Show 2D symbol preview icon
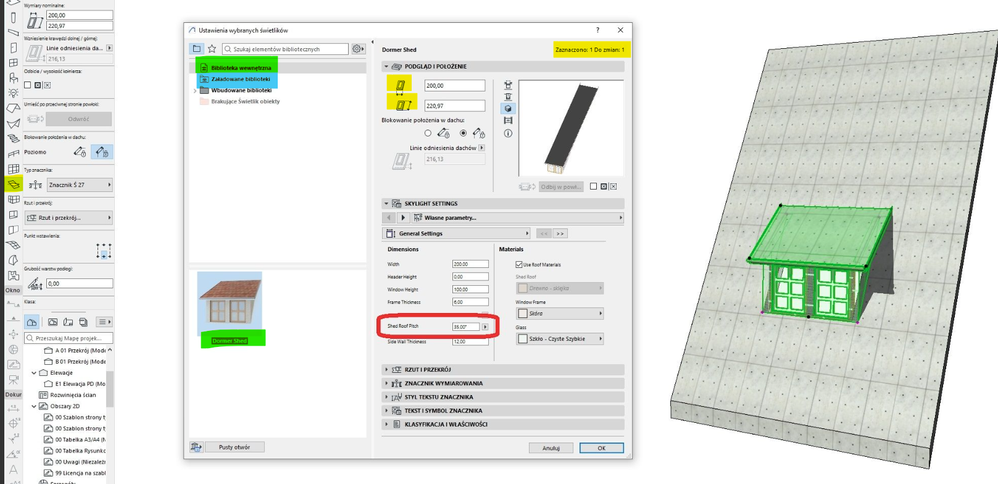The height and width of the screenshot is (484, 998). tap(509, 85)
